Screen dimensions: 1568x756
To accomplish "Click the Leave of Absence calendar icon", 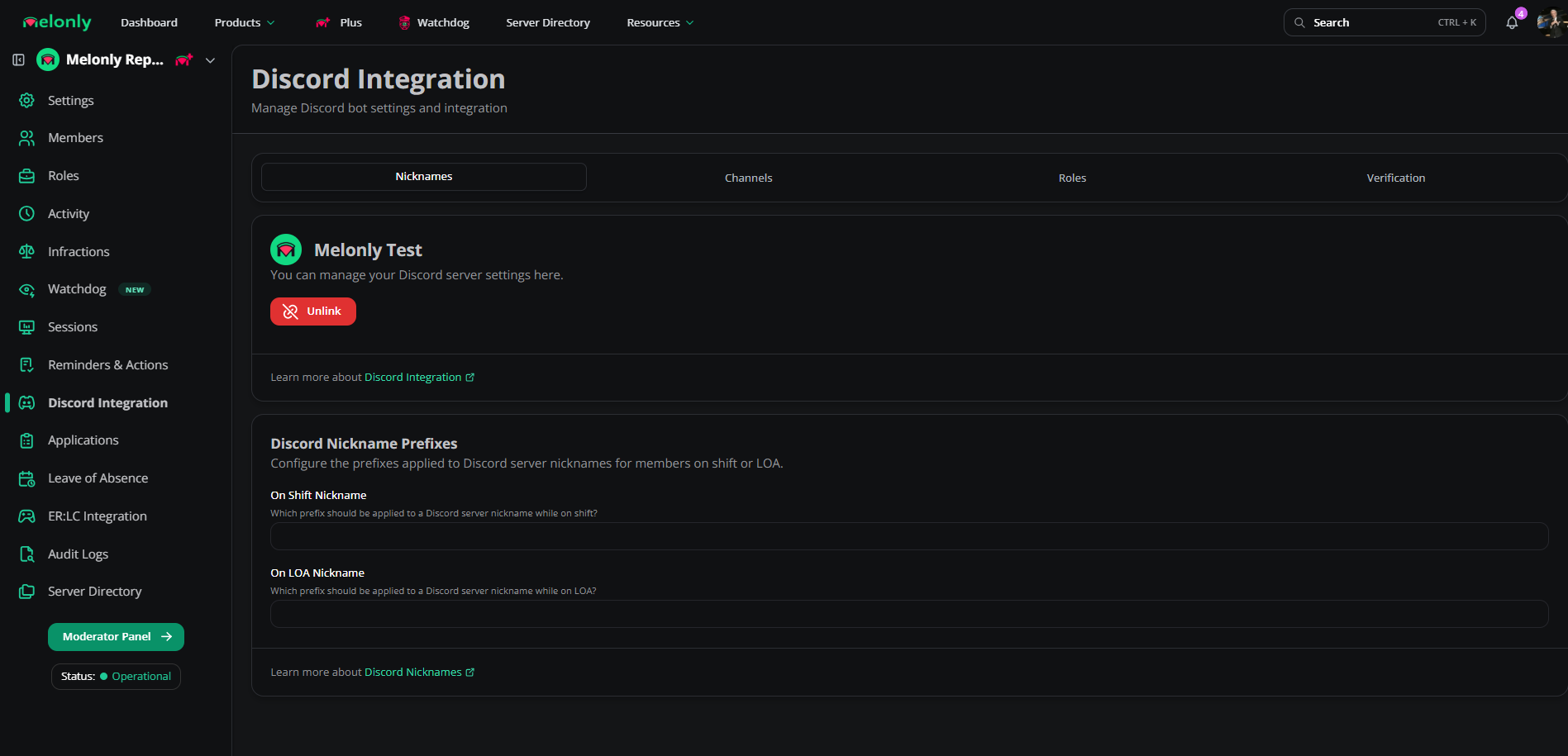I will pos(27,478).
